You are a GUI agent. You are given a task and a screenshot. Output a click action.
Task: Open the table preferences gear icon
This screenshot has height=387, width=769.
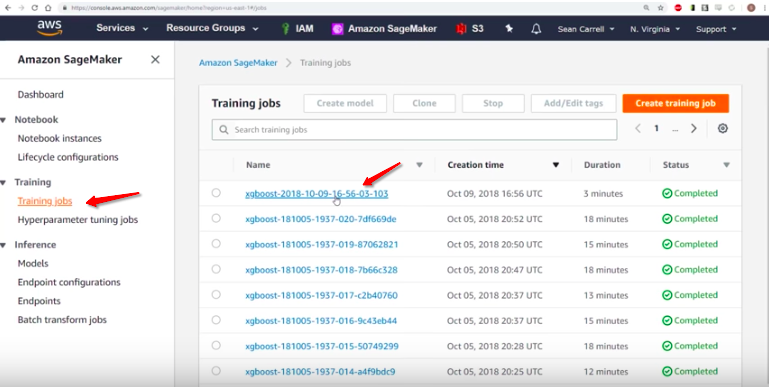722,129
